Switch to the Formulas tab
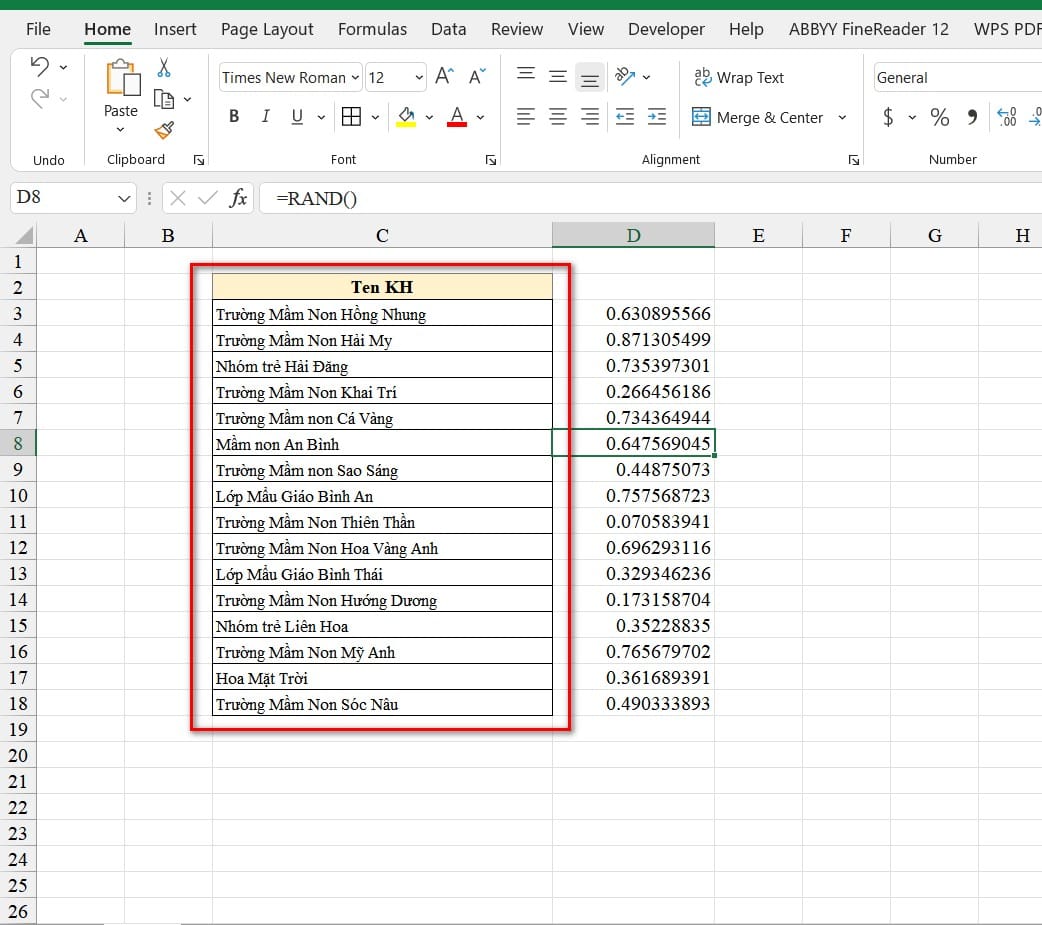Screen dimensions: 1042x925 coord(372,29)
